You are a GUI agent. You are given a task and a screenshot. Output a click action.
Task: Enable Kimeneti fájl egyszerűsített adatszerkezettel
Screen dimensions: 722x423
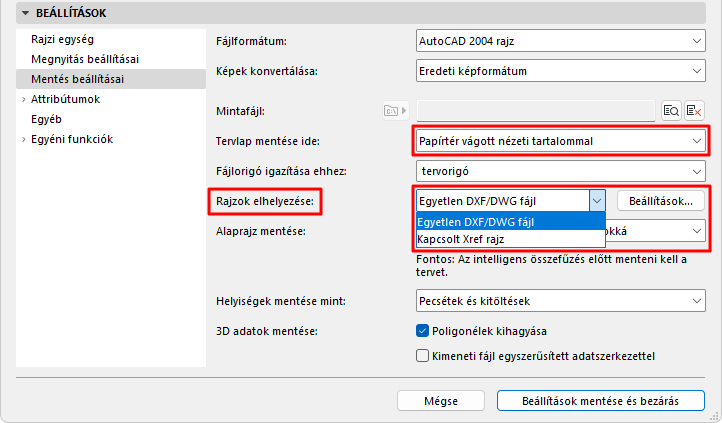pos(422,355)
